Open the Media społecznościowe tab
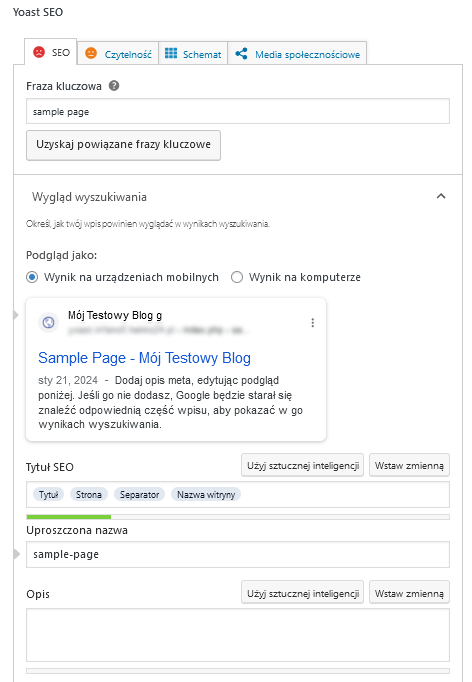 [298, 53]
